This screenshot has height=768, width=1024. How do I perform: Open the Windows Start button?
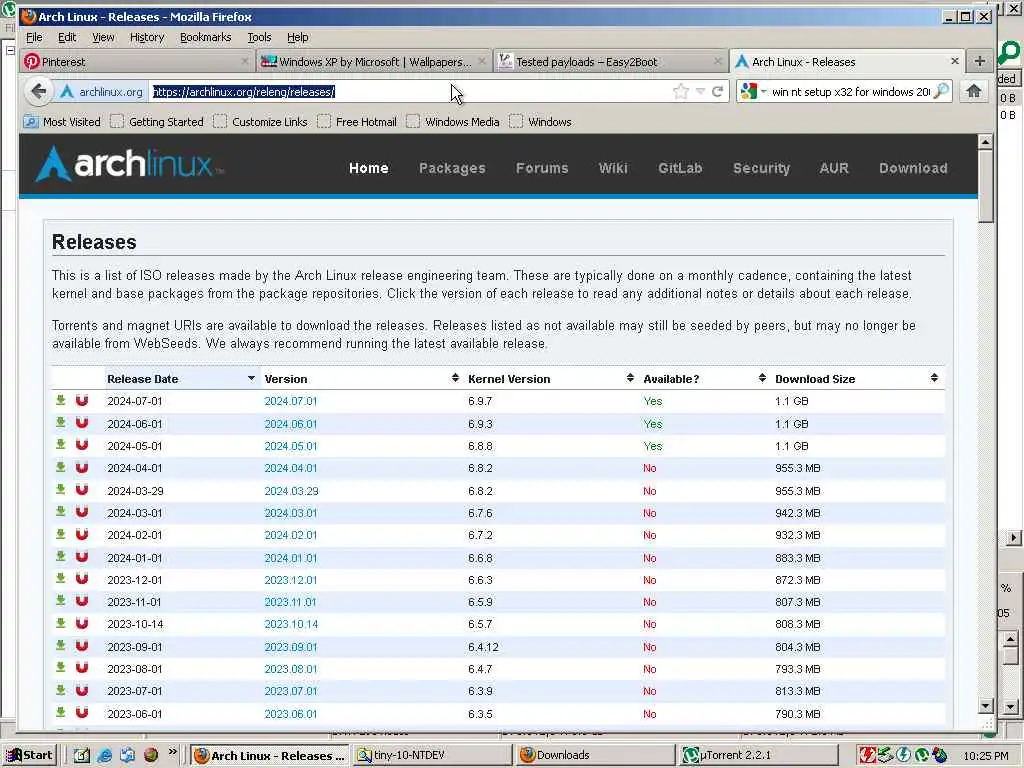coord(30,755)
